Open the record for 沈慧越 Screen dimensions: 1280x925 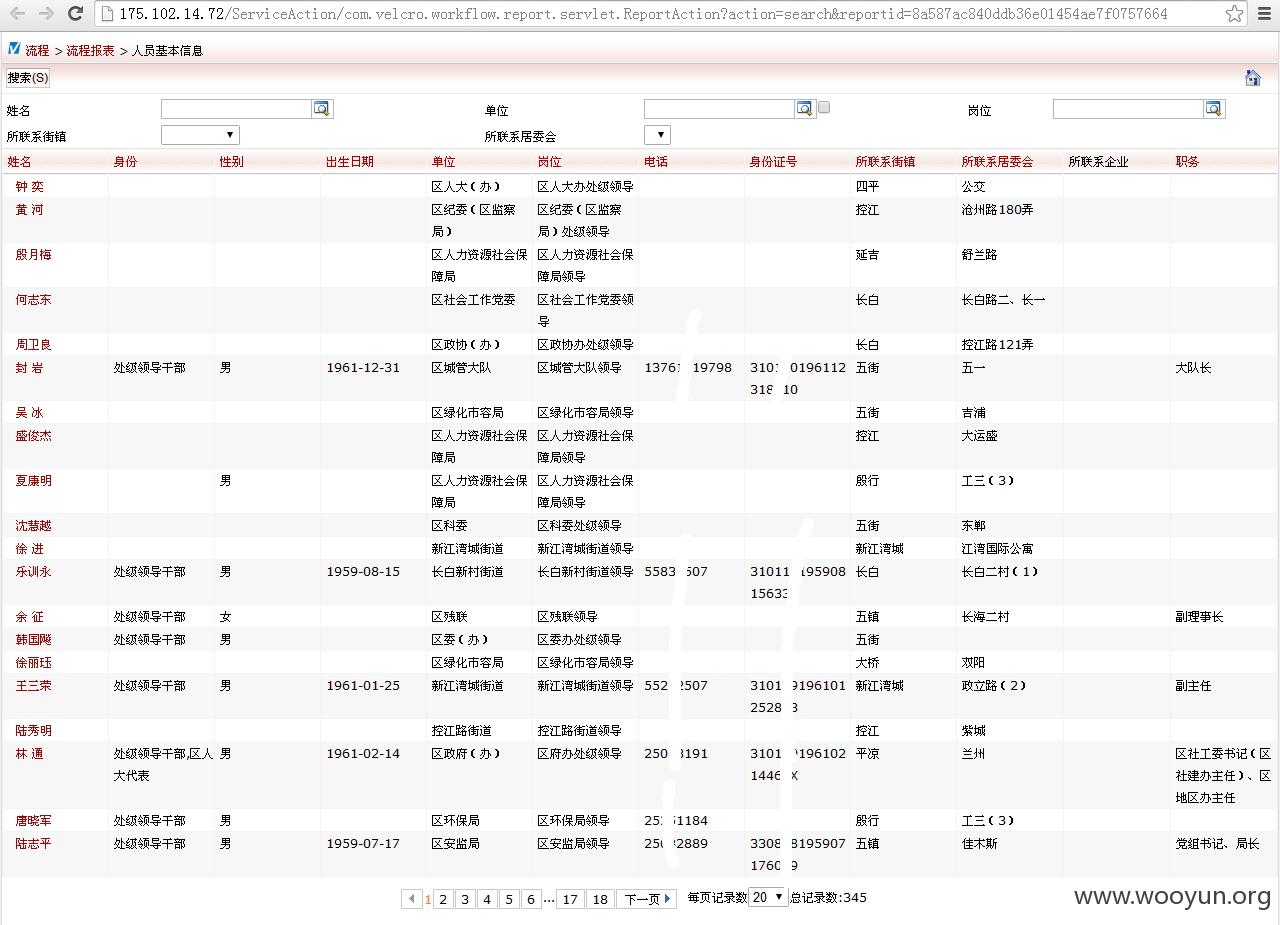coord(33,526)
